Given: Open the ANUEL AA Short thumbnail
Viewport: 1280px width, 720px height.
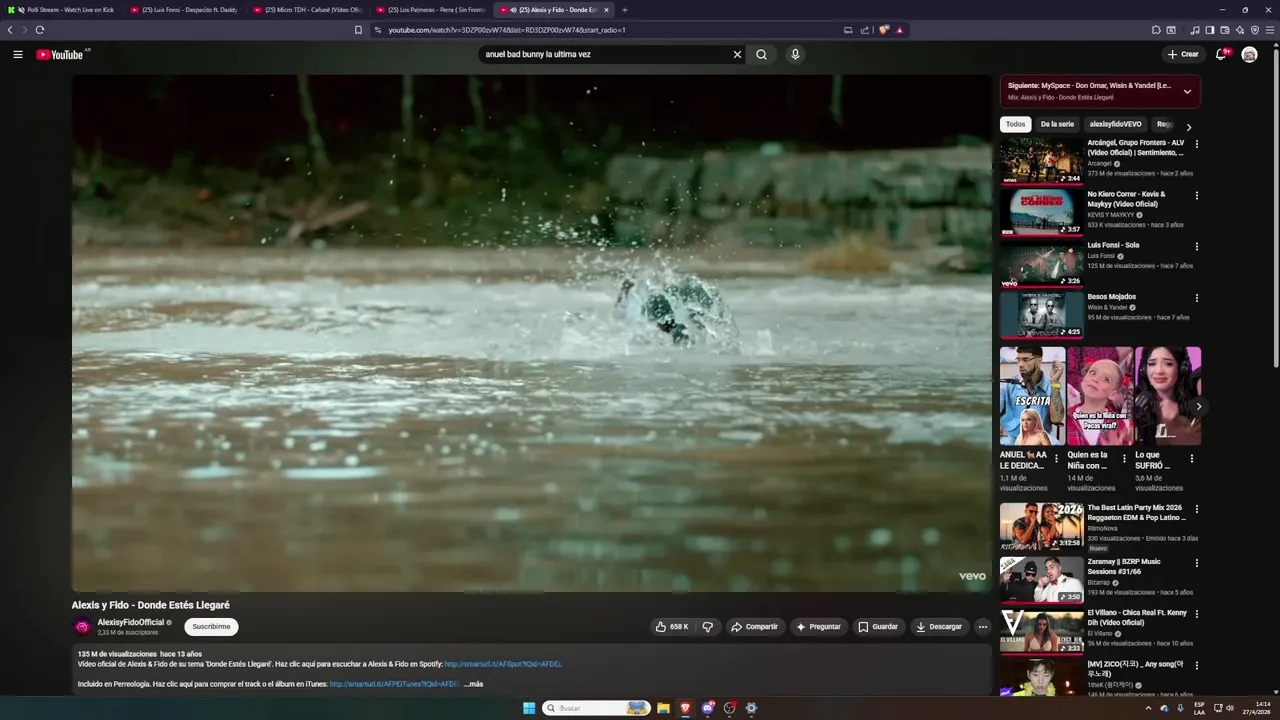Looking at the screenshot, I should [1032, 396].
